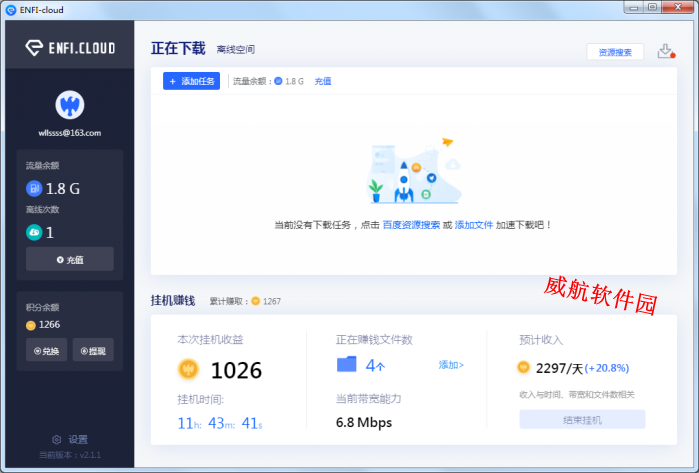The height and width of the screenshot is (473, 699).
Task: Click the 当前版本 v2.1.1 version text
Action: [70, 455]
